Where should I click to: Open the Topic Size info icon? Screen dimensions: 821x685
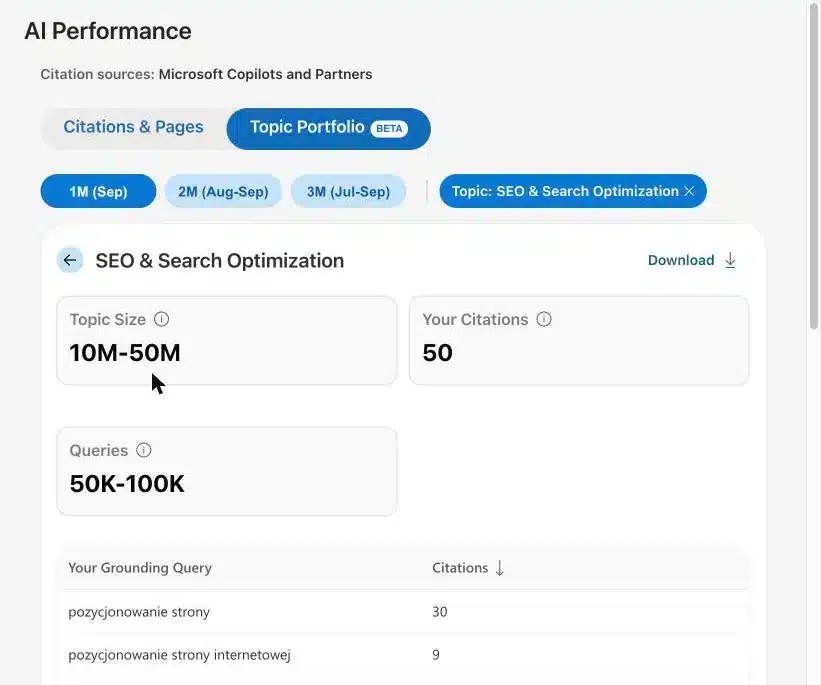point(161,319)
